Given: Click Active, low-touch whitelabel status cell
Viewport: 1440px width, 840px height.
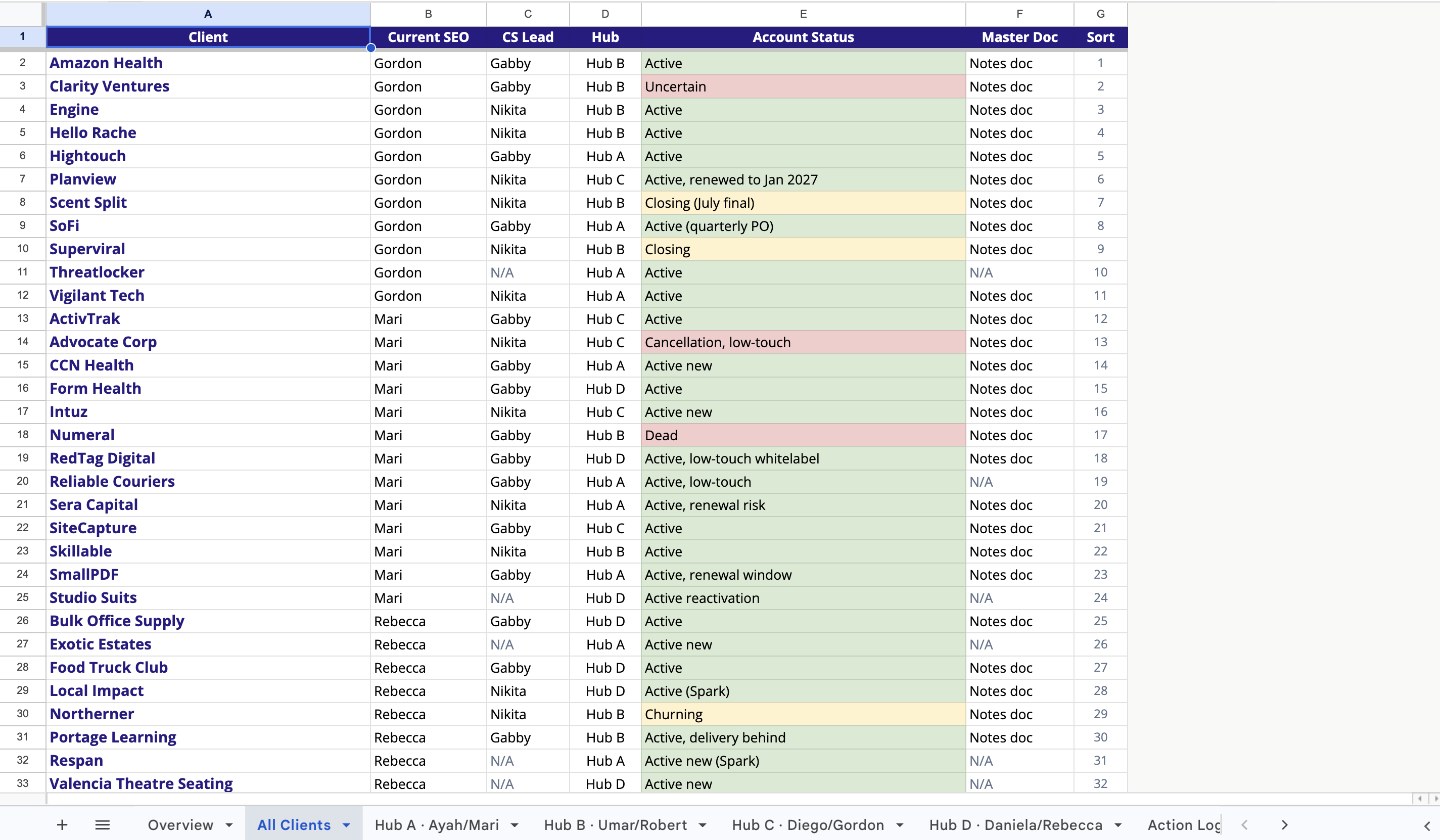Looking at the screenshot, I should click(803, 458).
